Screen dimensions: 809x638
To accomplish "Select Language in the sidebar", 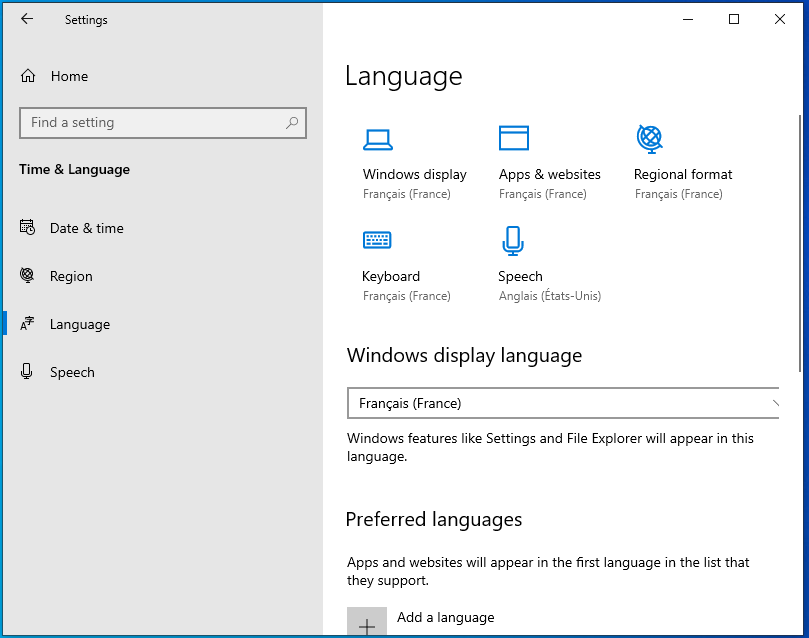I will pos(163,324).
